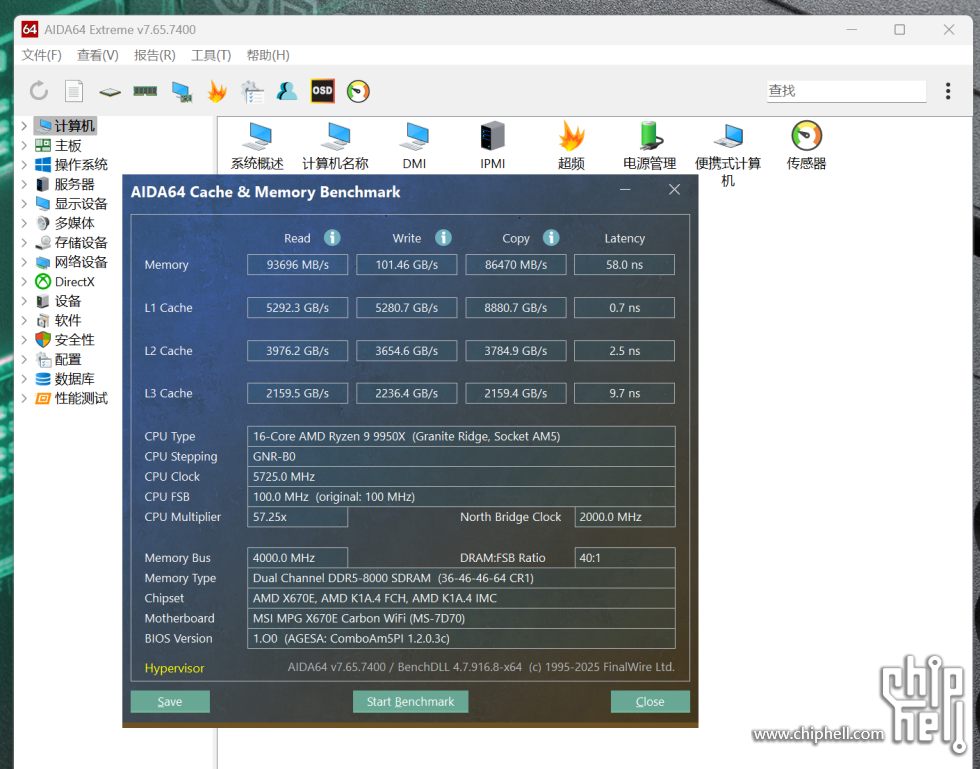This screenshot has width=980, height=769.
Task: Expand the 主板 tree node
Action: point(24,146)
